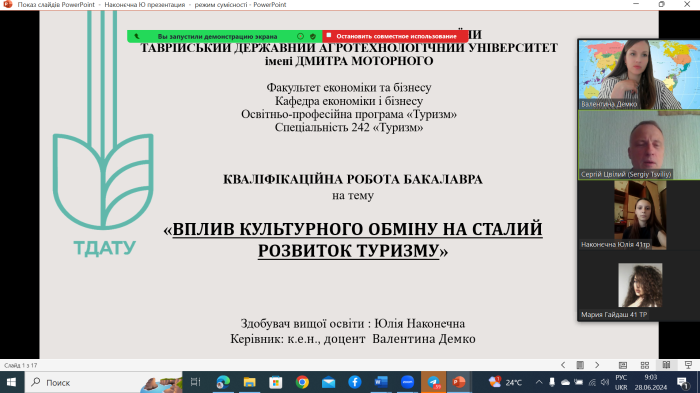
Task: Click battery icon in system tray
Action: click(x=579, y=382)
